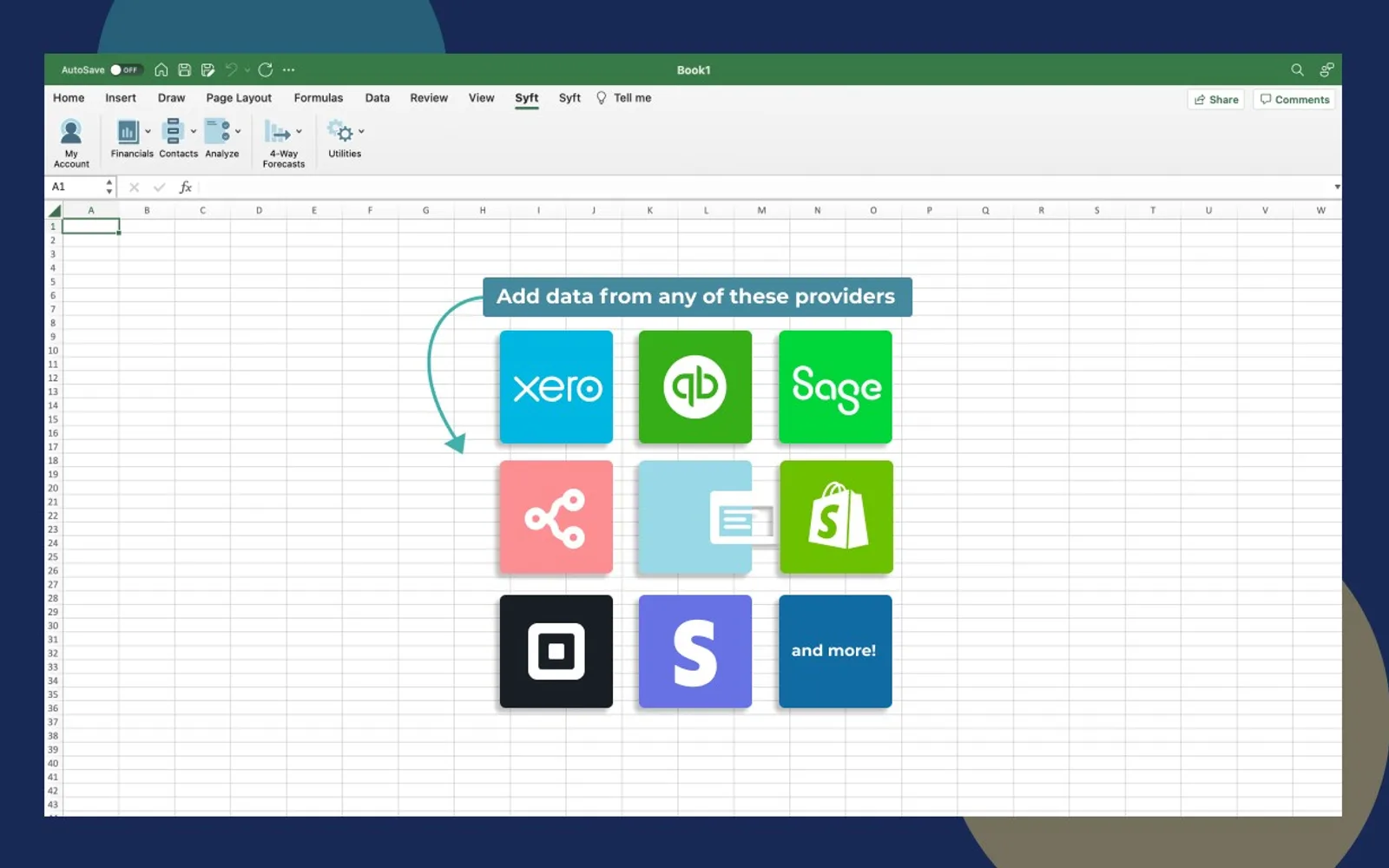Click the Financials chart icon
This screenshot has height=868, width=1389.
[x=128, y=132]
